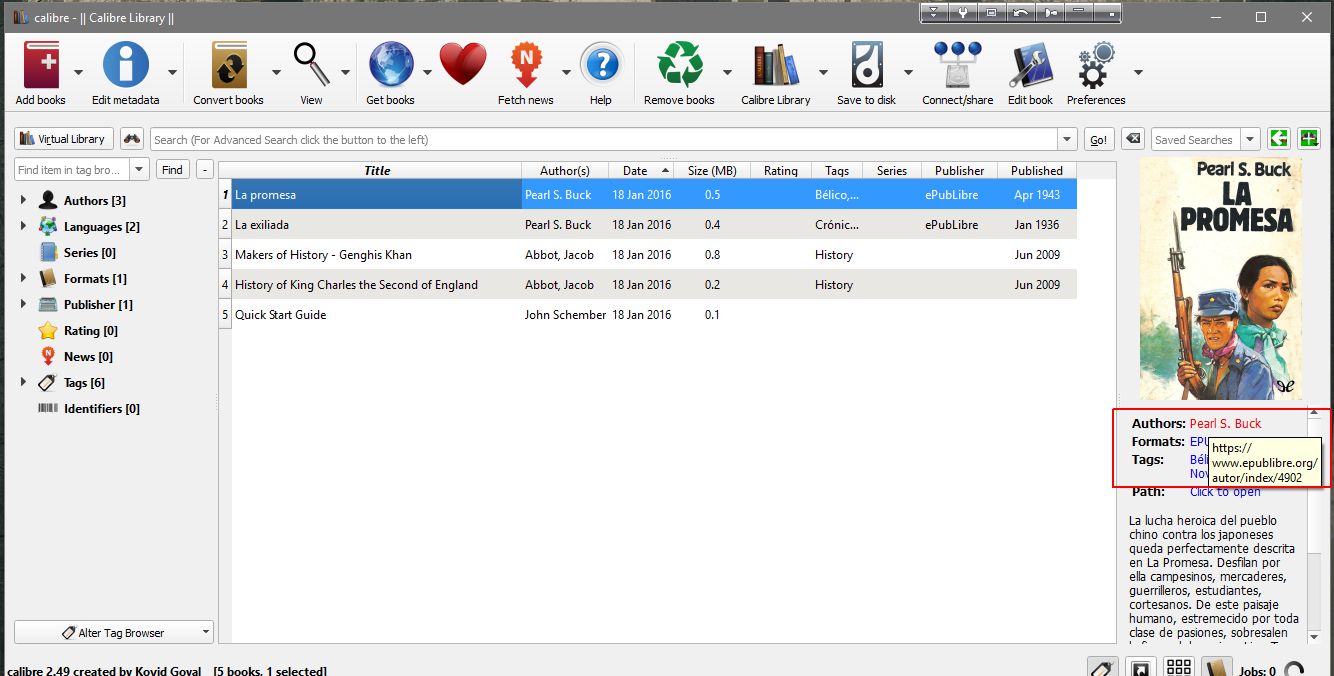Expand the Tags [6] tree node
This screenshot has width=1334, height=676.
[x=24, y=382]
